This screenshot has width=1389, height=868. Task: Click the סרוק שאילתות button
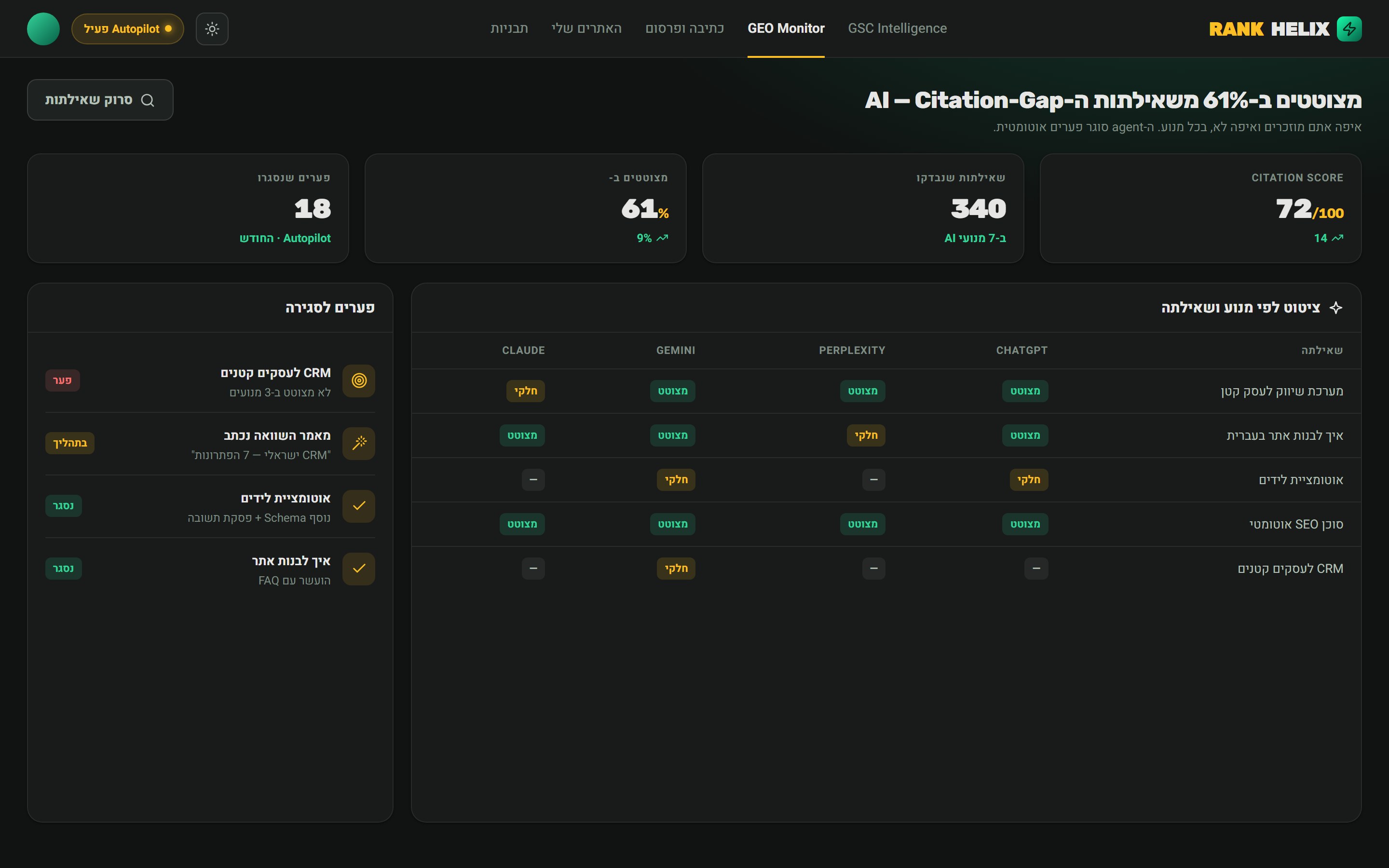[x=100, y=100]
